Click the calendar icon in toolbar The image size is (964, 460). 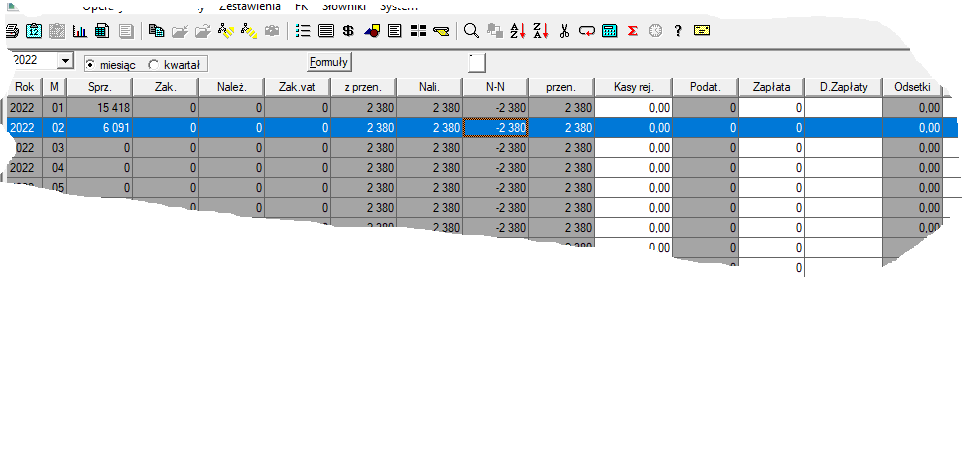[32, 31]
